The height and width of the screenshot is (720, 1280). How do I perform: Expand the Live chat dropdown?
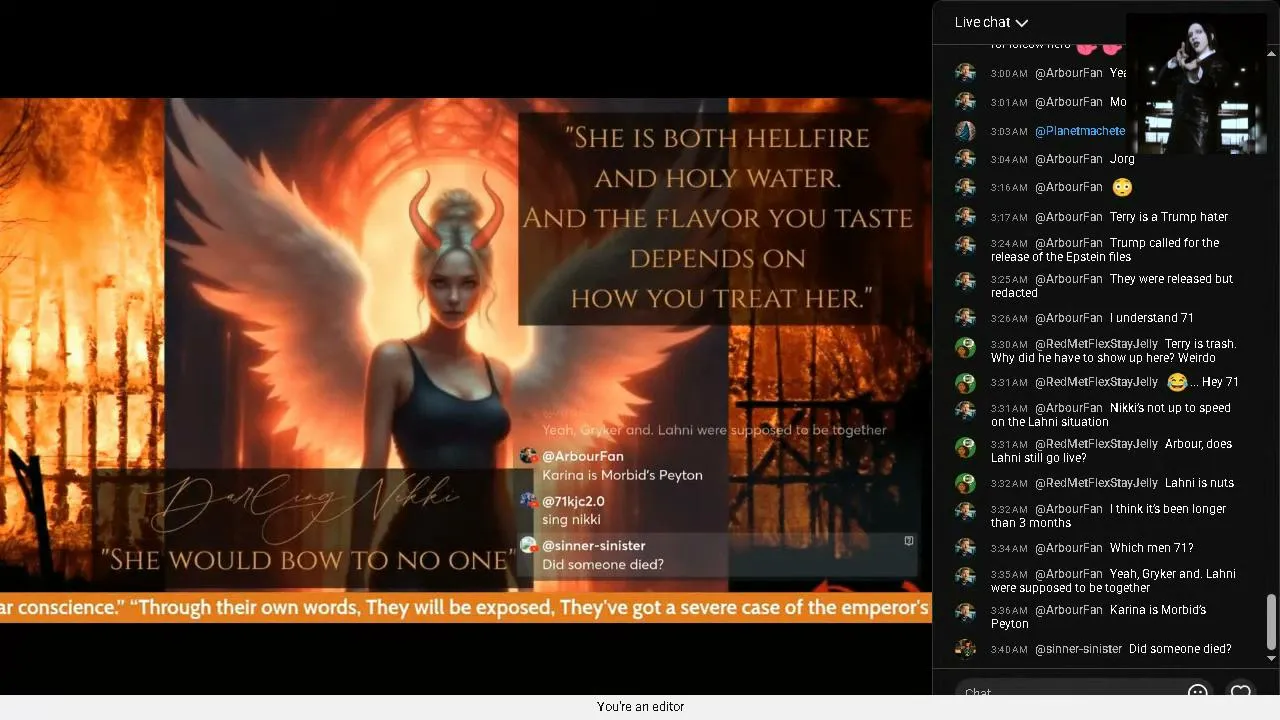[x=991, y=22]
